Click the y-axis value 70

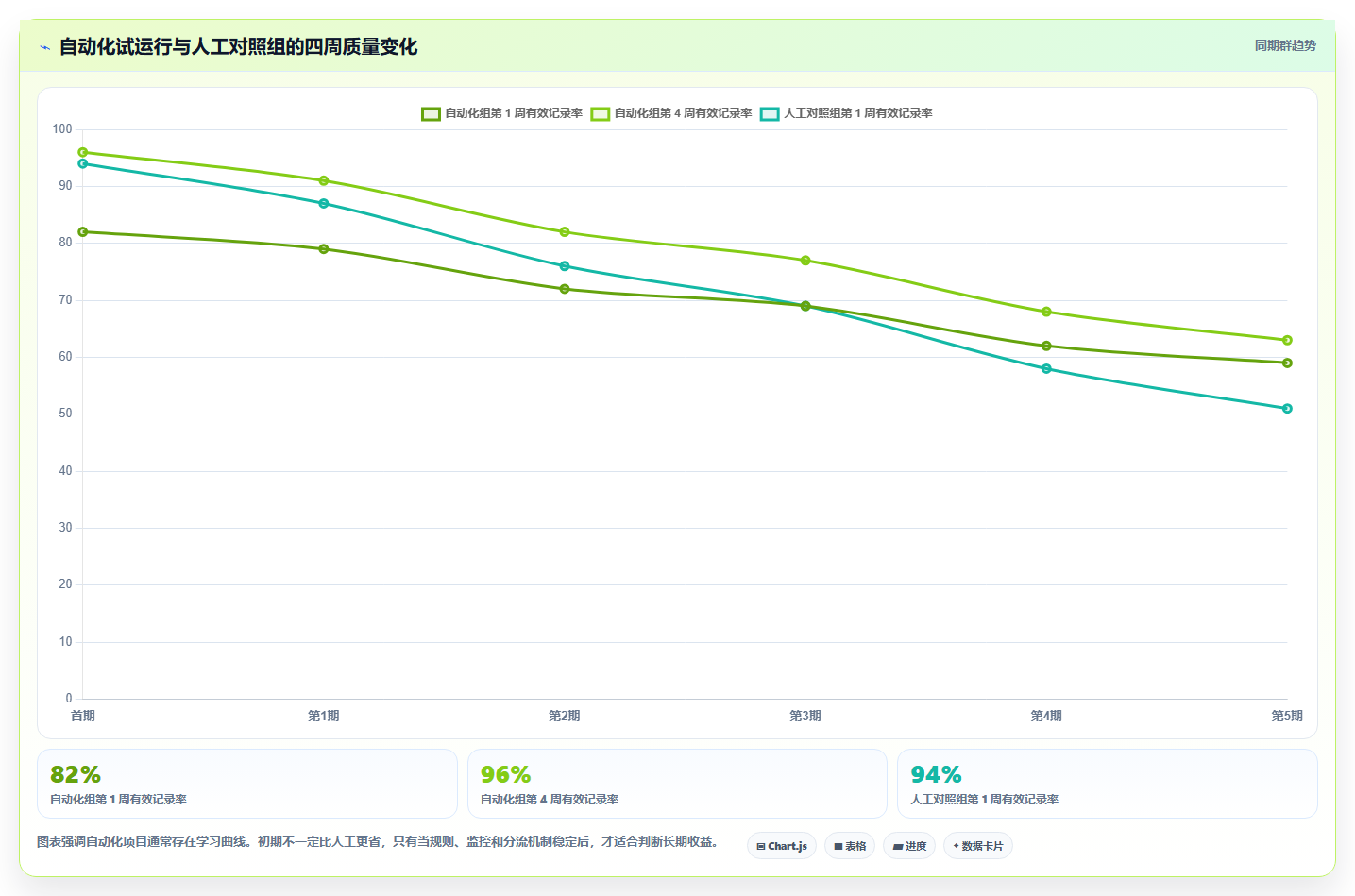click(x=65, y=300)
